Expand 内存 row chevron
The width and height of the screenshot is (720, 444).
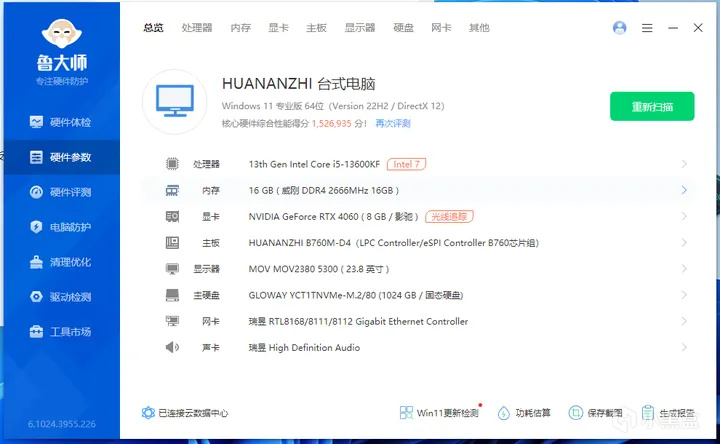click(x=684, y=190)
